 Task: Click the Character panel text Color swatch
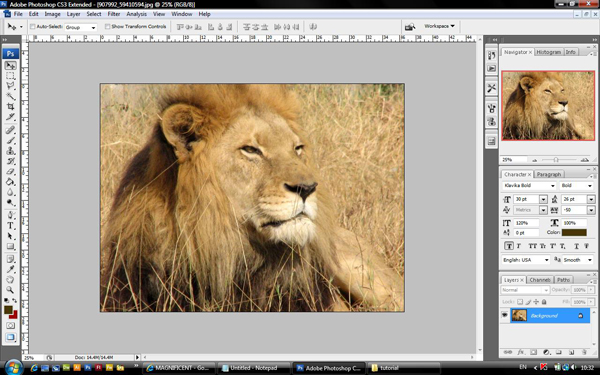(574, 232)
